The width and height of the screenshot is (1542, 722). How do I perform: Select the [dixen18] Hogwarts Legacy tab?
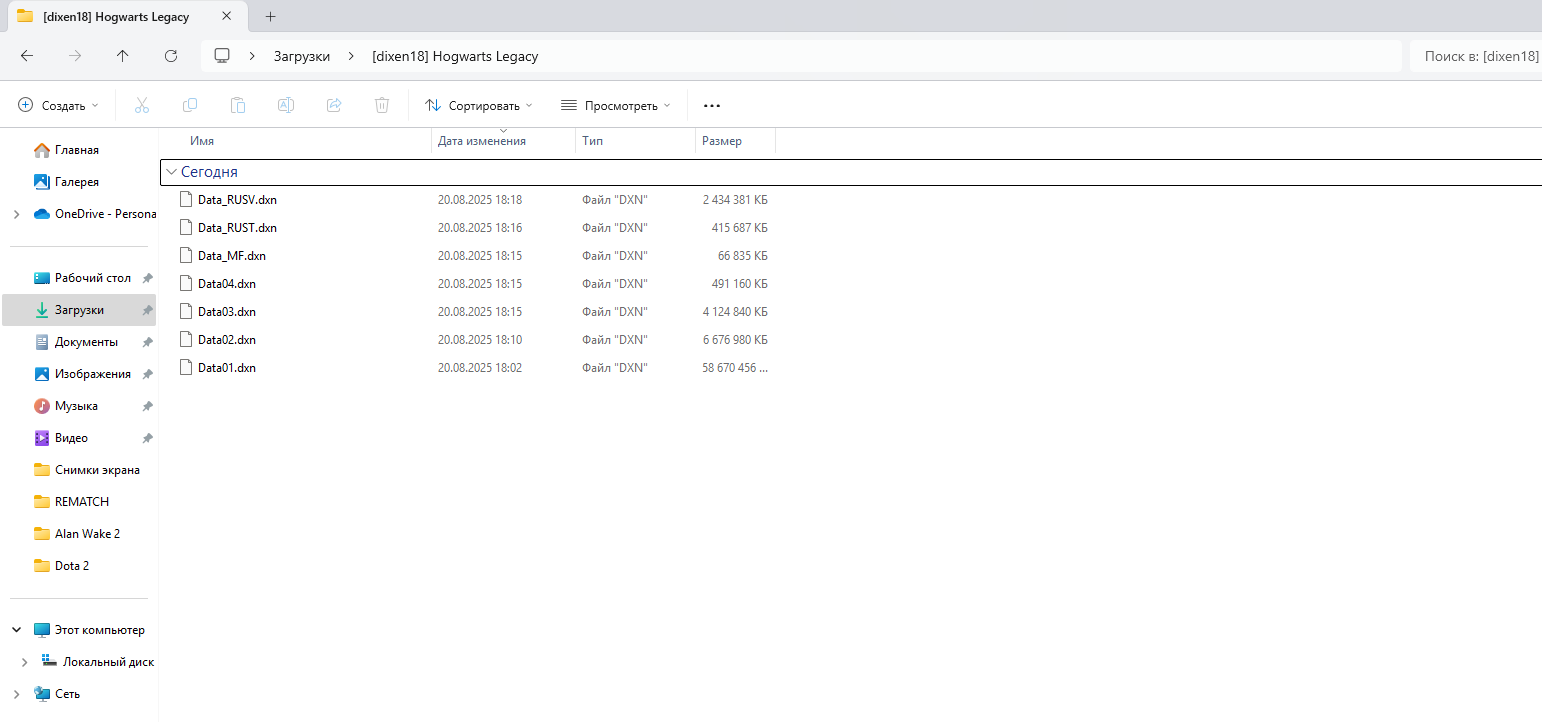coord(127,17)
